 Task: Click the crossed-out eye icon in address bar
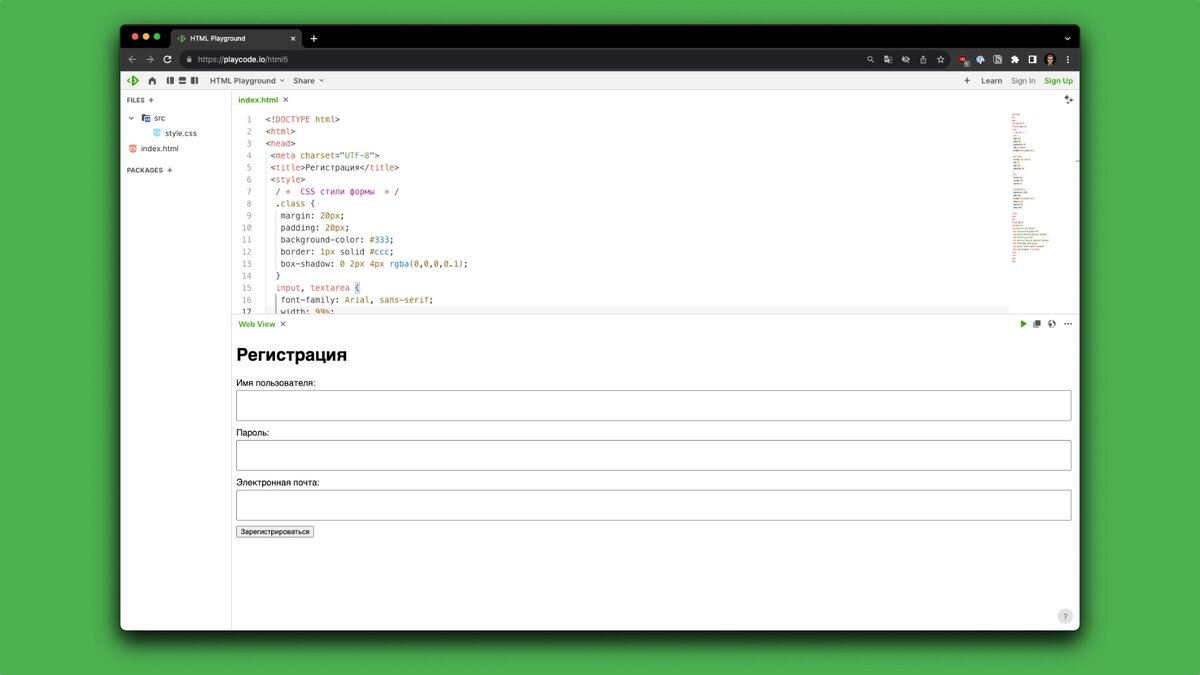tap(905, 59)
